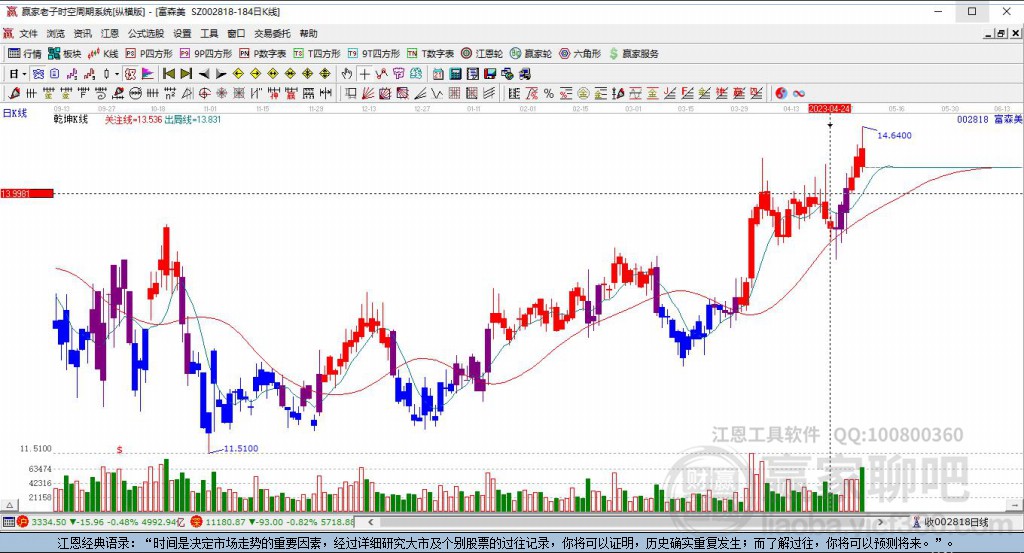Open the 江恩 menu
This screenshot has width=1024, height=553.
tap(109, 33)
